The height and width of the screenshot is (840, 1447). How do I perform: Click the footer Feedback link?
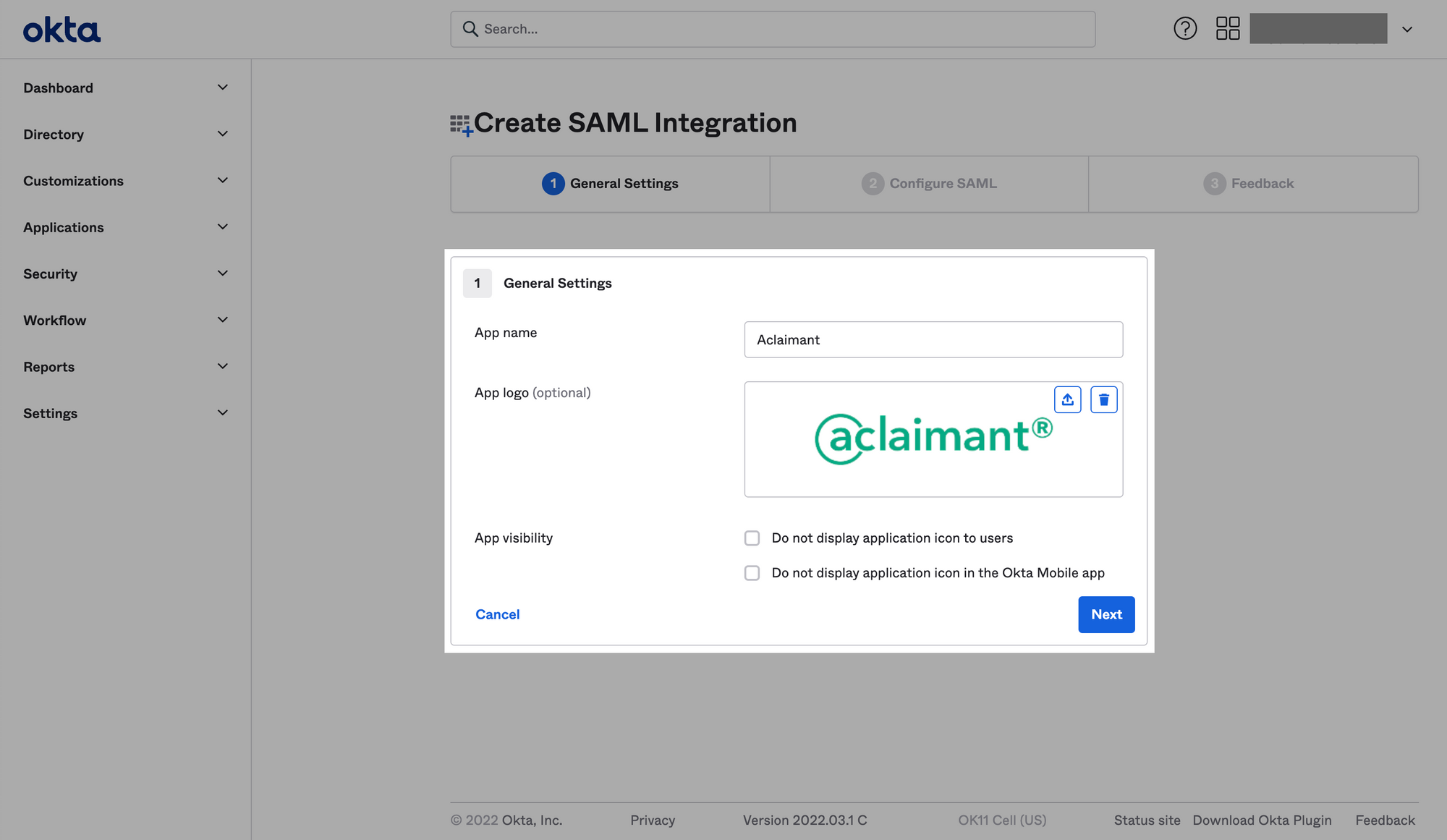1385,820
